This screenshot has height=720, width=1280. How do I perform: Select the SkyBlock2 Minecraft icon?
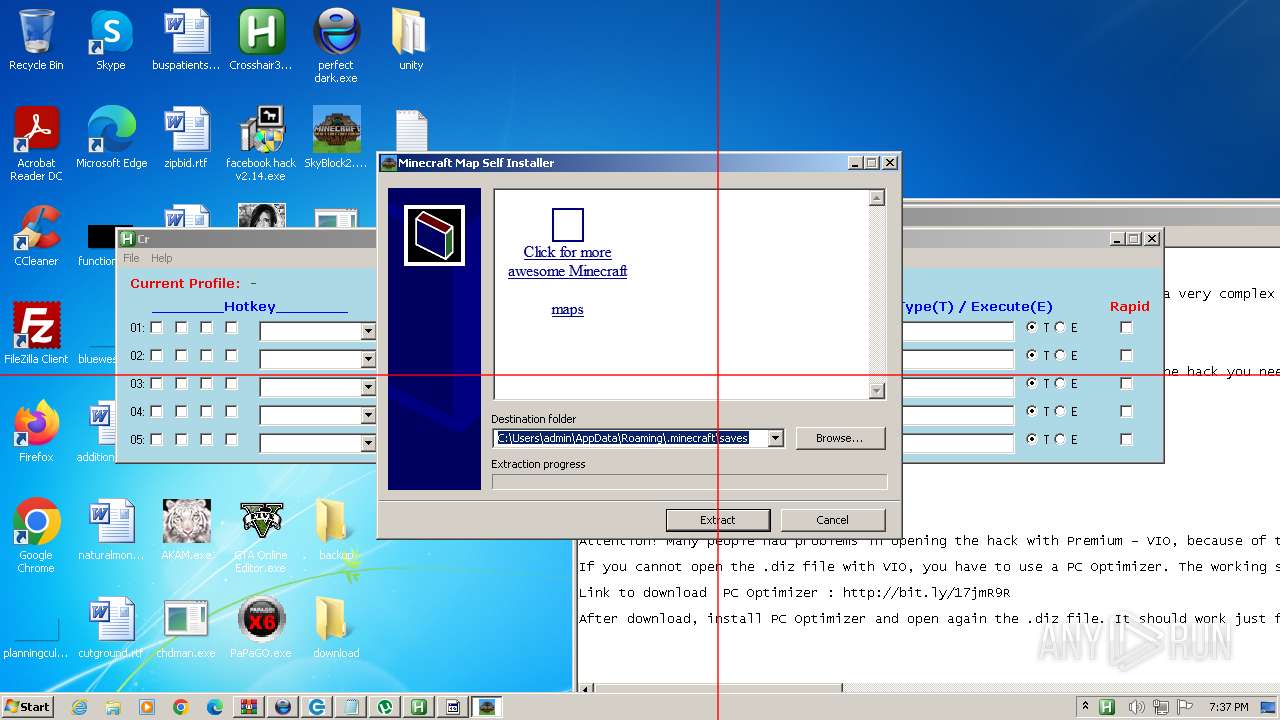(x=336, y=139)
